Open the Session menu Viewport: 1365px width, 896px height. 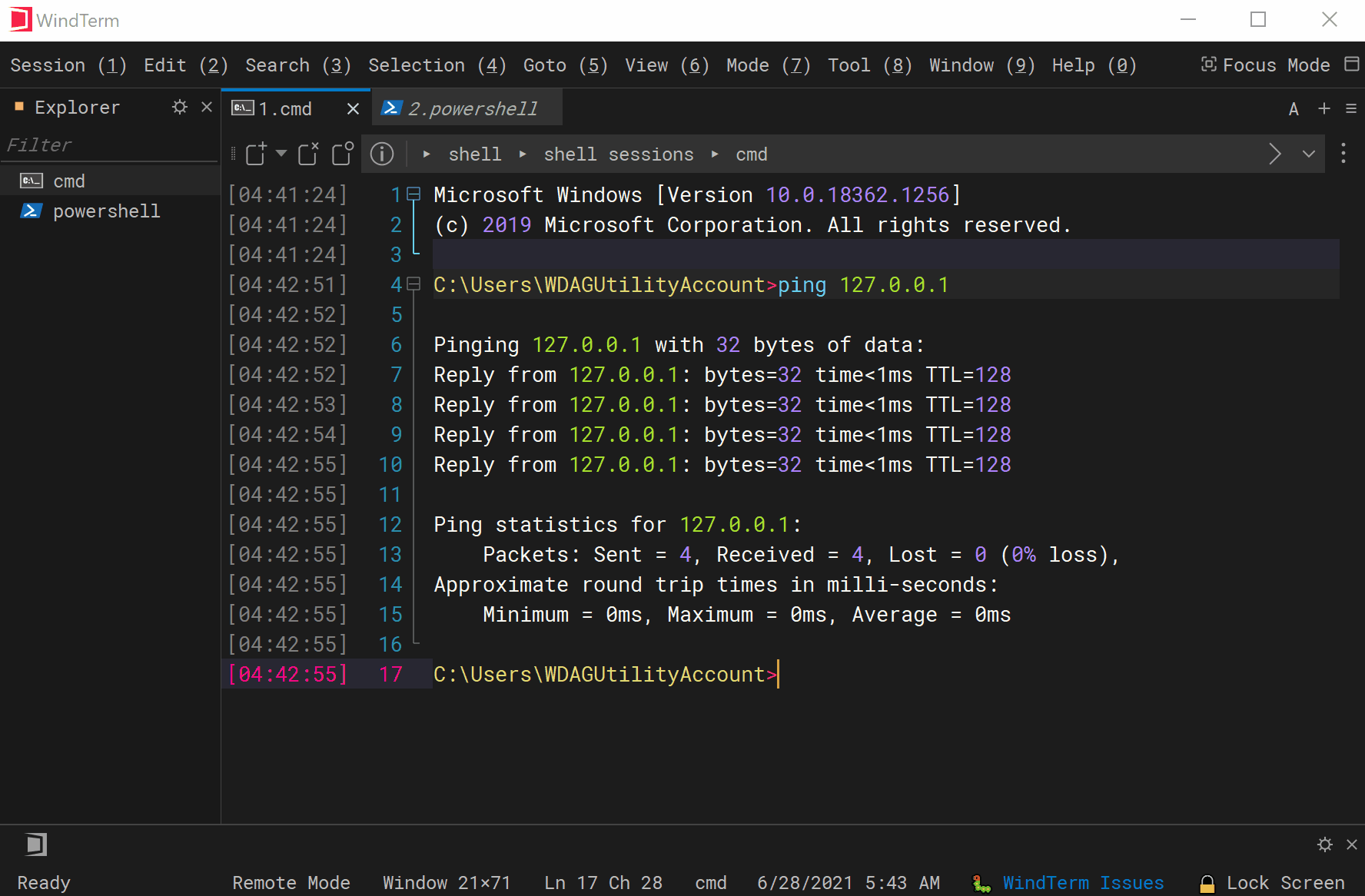[68, 65]
